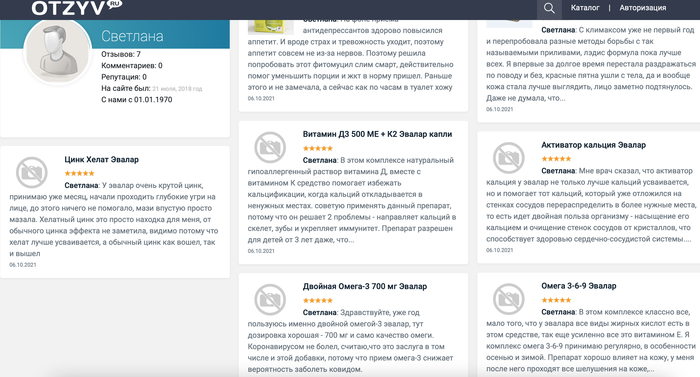Viewport: 700px width, 377px height.
Task: Click the 'На сайте был' last-visit line
Action: [151, 88]
